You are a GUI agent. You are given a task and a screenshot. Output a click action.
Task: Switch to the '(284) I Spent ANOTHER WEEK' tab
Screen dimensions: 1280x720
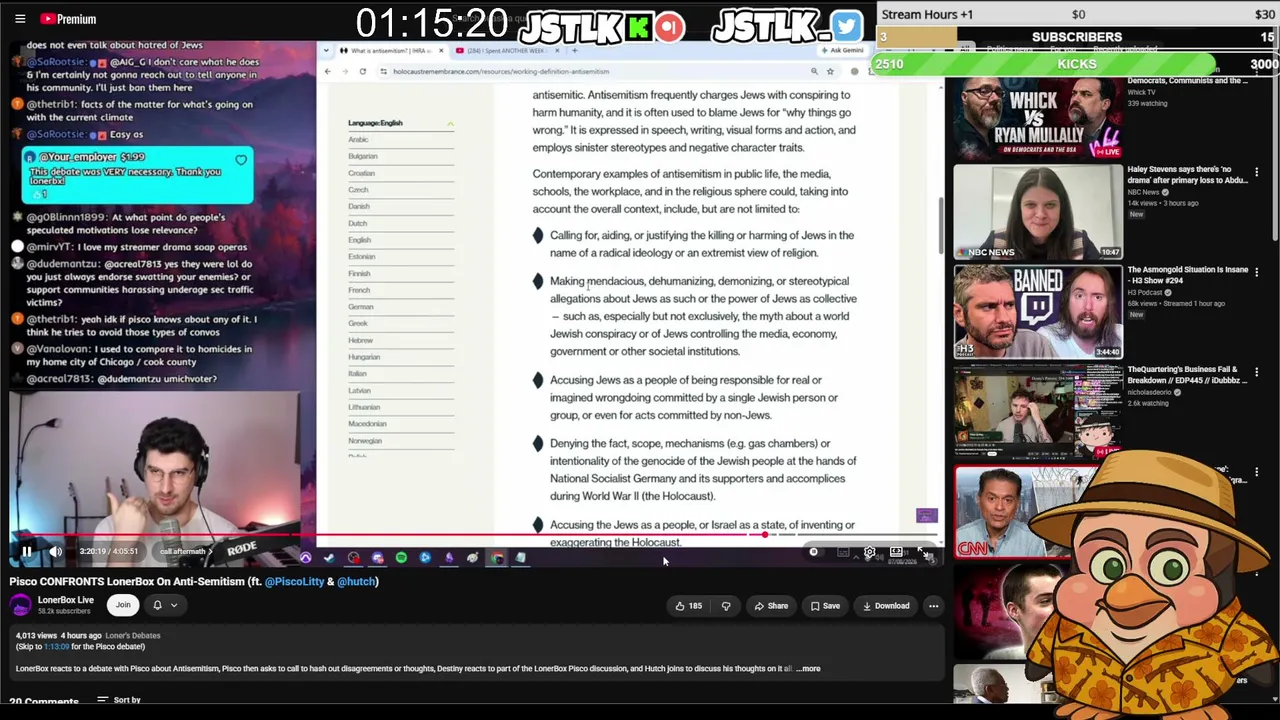tap(506, 50)
